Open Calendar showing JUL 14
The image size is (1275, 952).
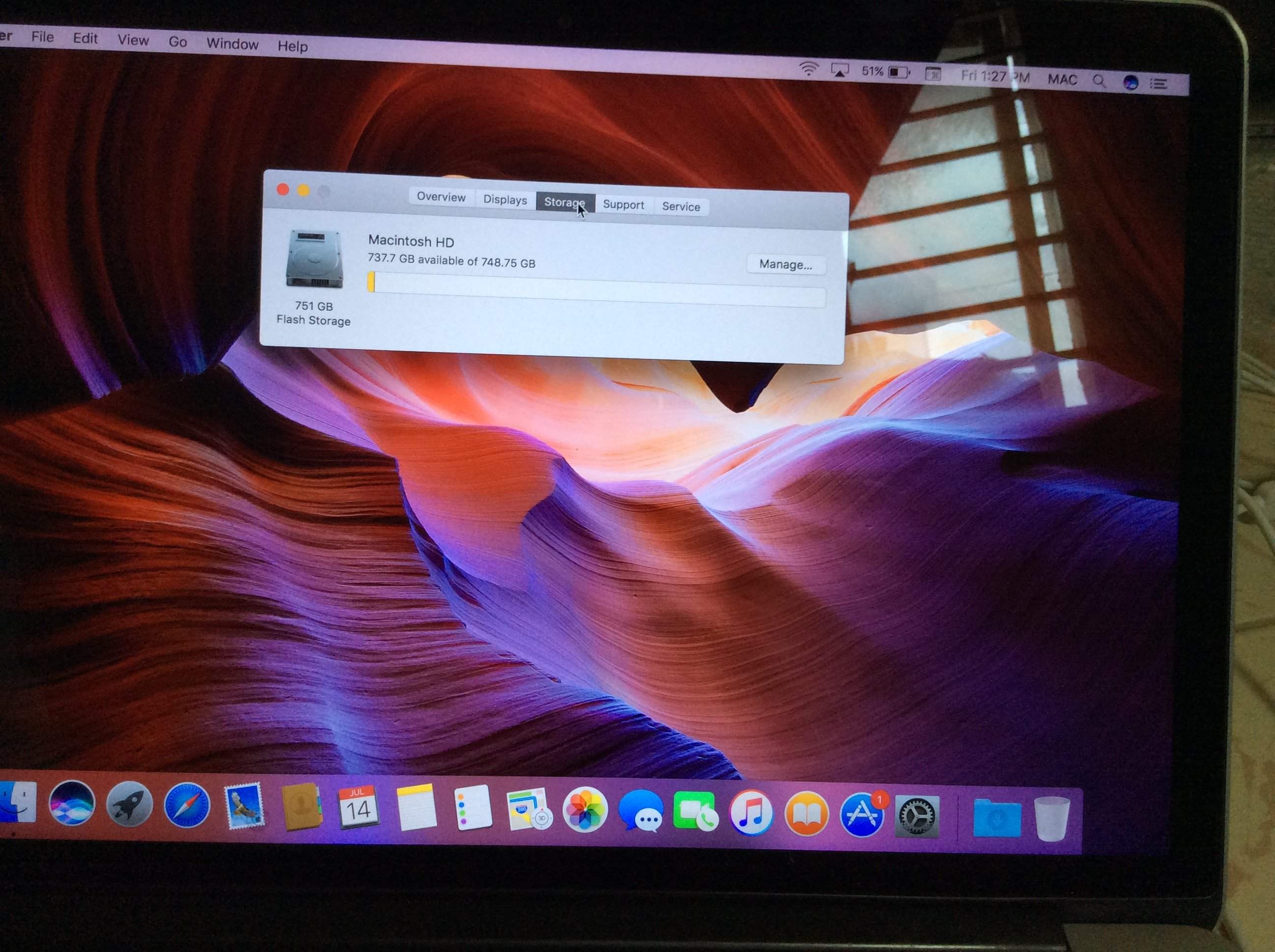[x=358, y=807]
